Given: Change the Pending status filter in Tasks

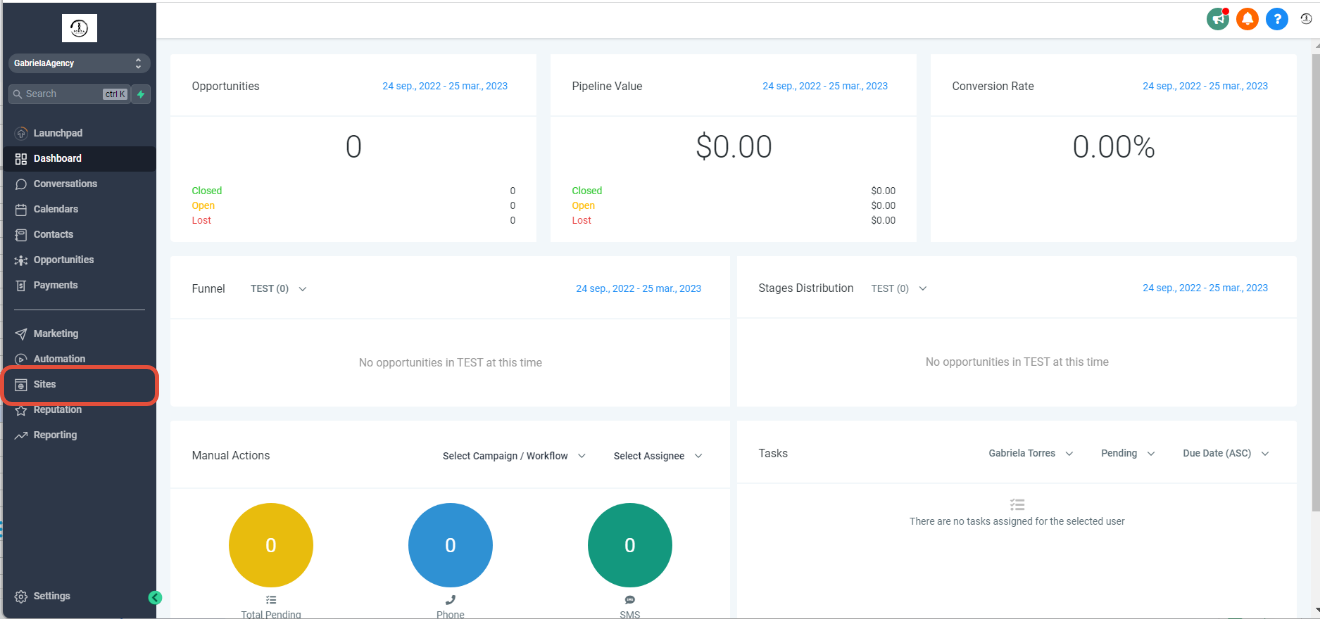Looking at the screenshot, I should click(1126, 453).
